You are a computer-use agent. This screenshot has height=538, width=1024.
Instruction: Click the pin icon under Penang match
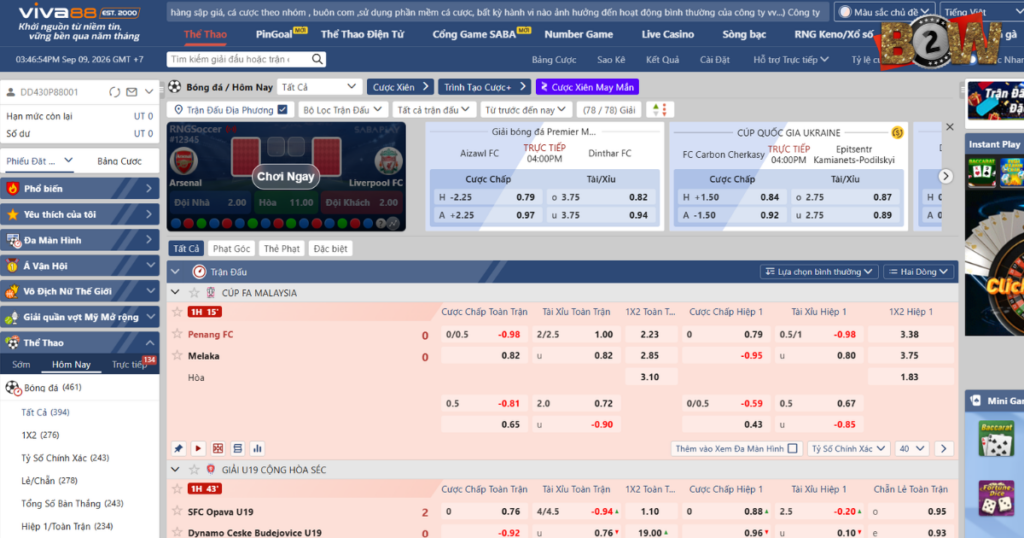coord(178,449)
